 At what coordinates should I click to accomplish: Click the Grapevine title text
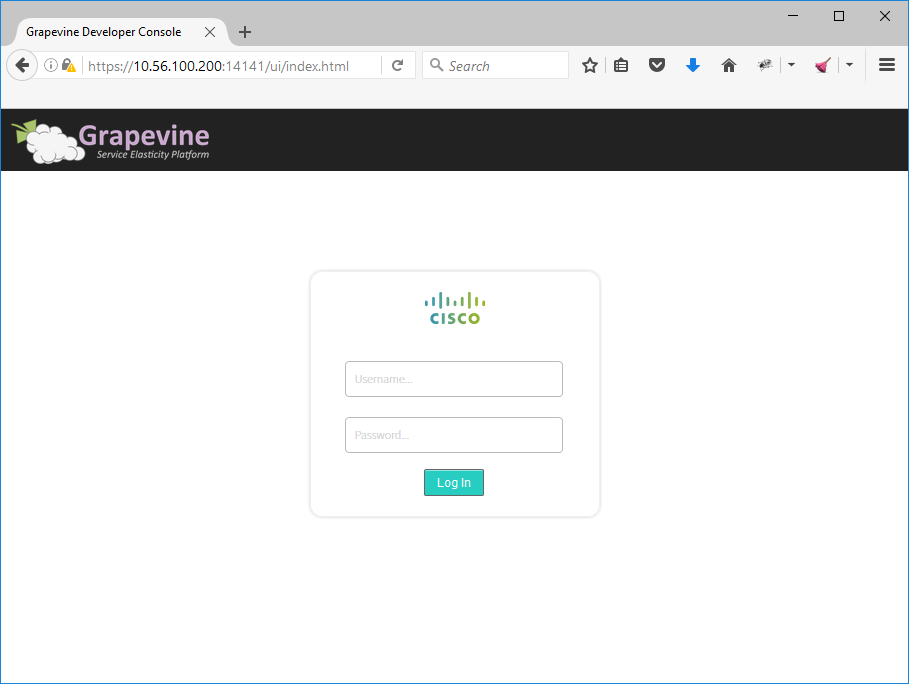[x=144, y=136]
